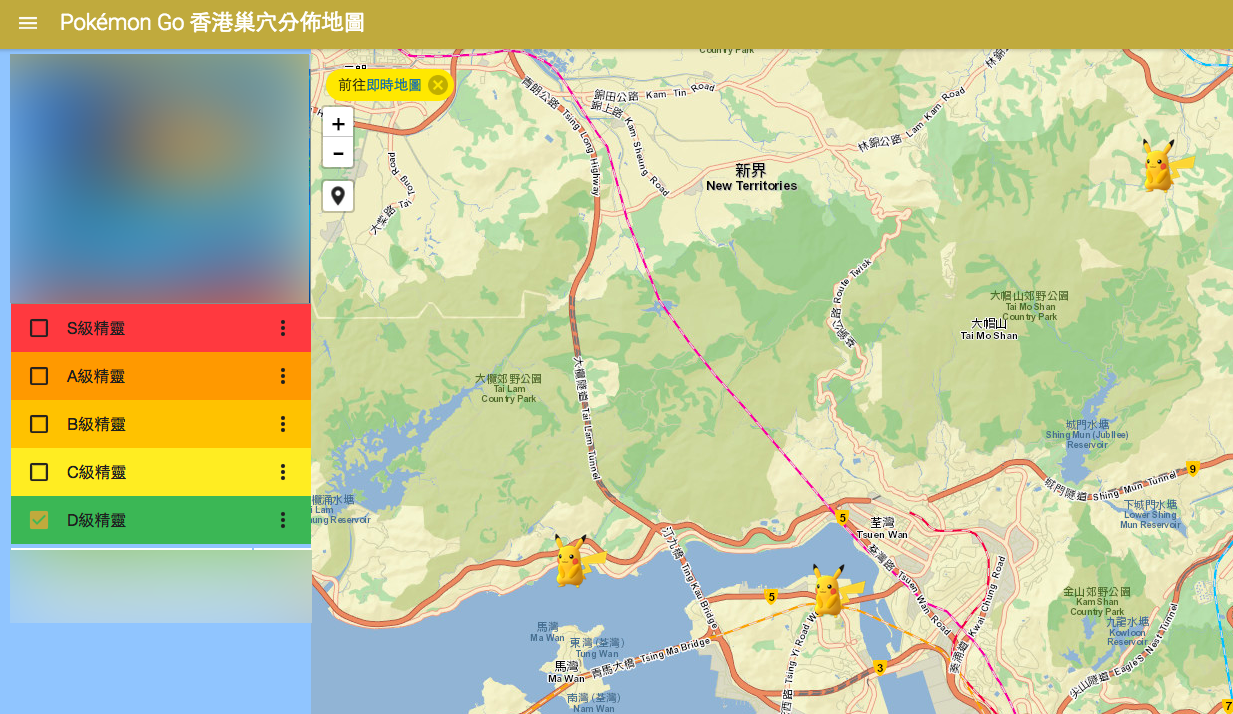Open more options for S級精靈
The image size is (1233, 714).
(x=283, y=328)
